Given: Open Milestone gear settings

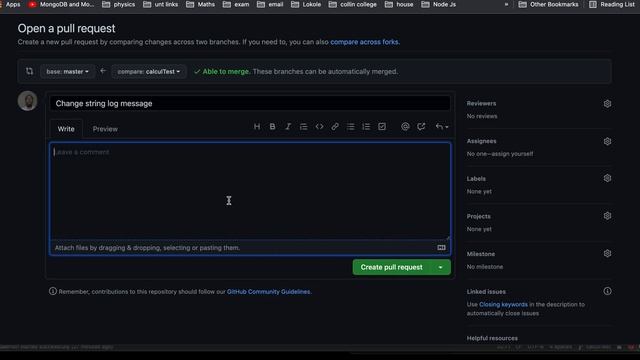Looking at the screenshot, I should point(607,253).
